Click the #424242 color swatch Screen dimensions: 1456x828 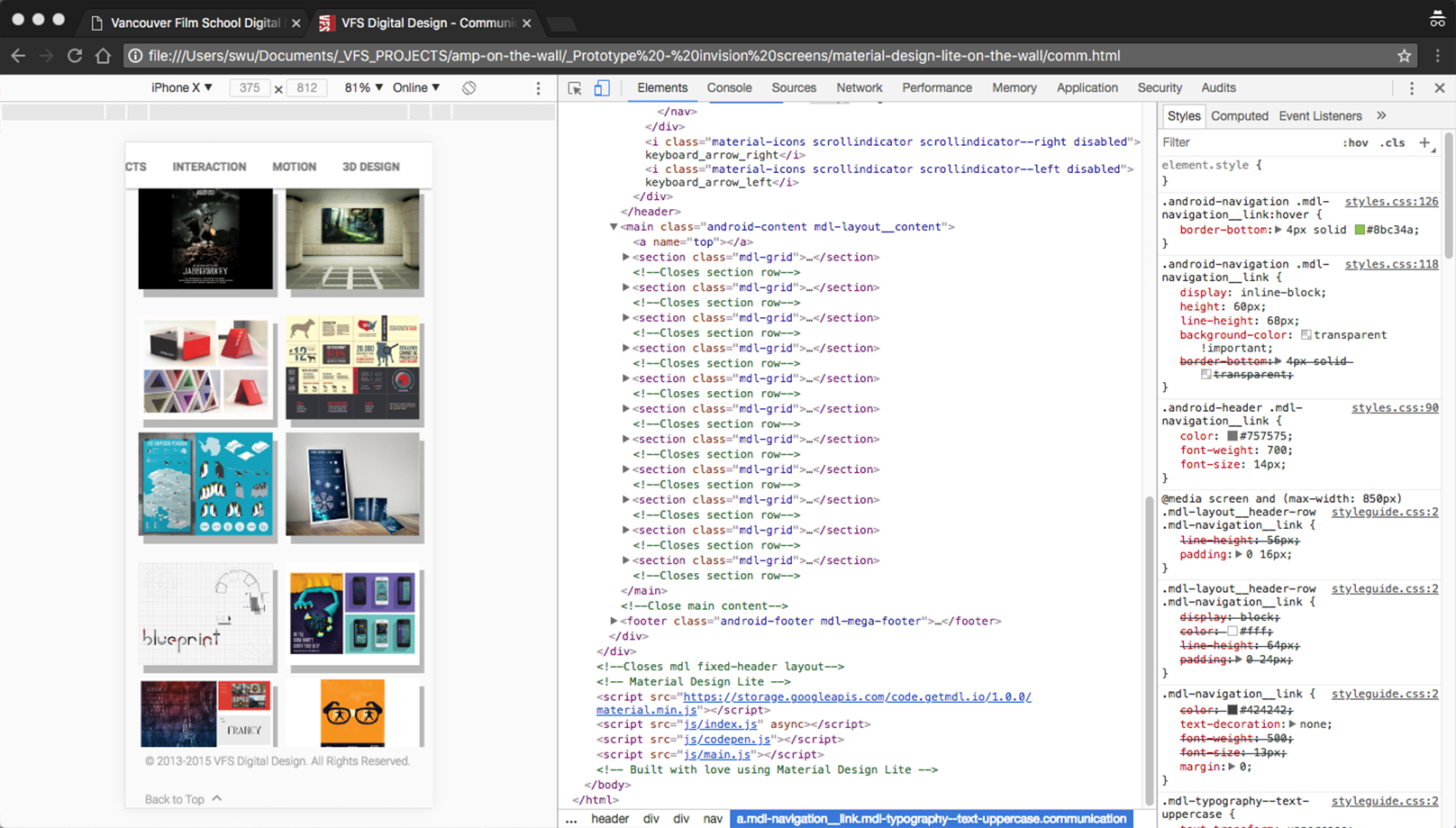1232,710
